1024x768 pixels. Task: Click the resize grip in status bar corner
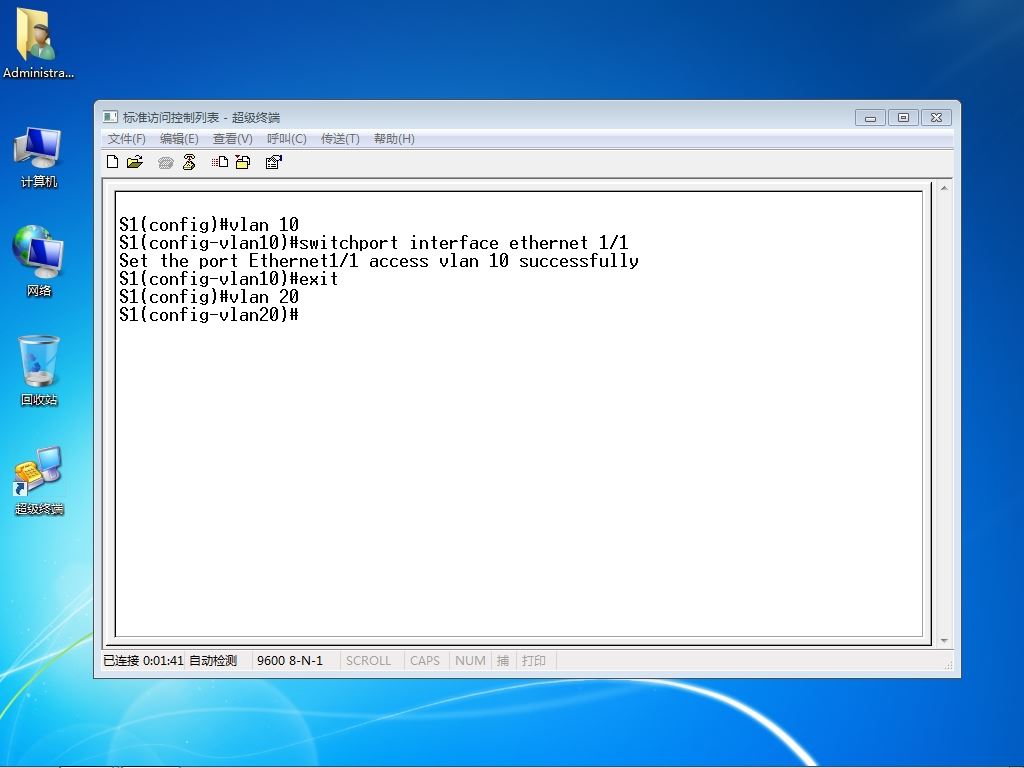(x=948, y=665)
